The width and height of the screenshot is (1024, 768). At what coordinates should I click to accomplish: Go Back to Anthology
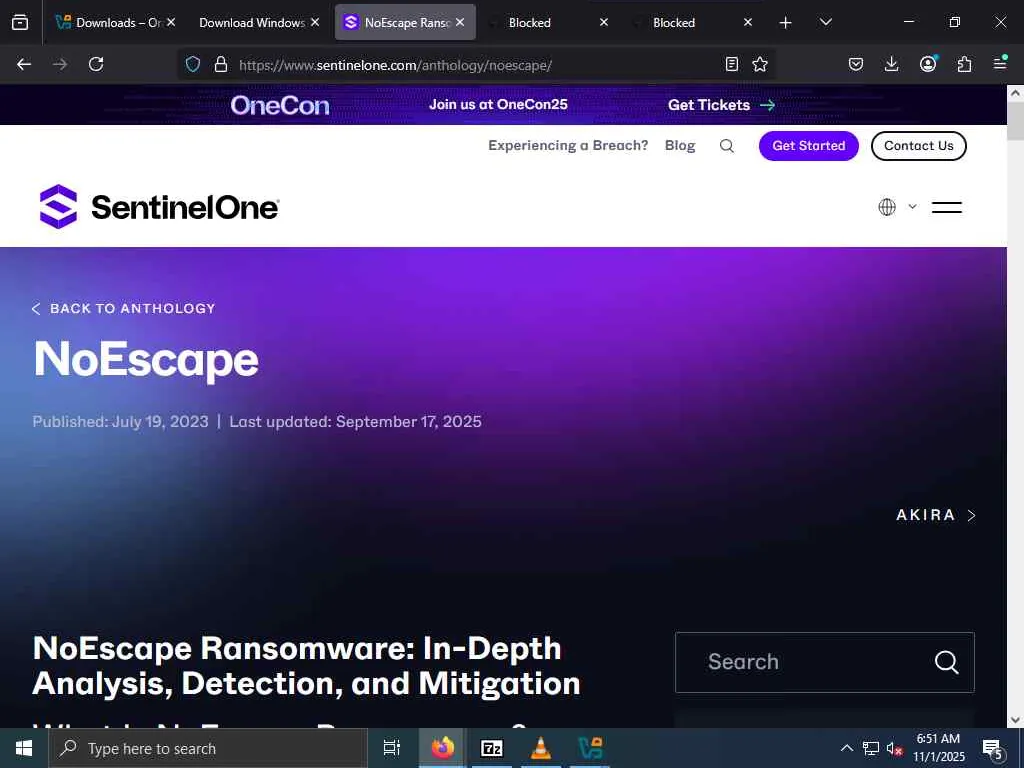123,308
